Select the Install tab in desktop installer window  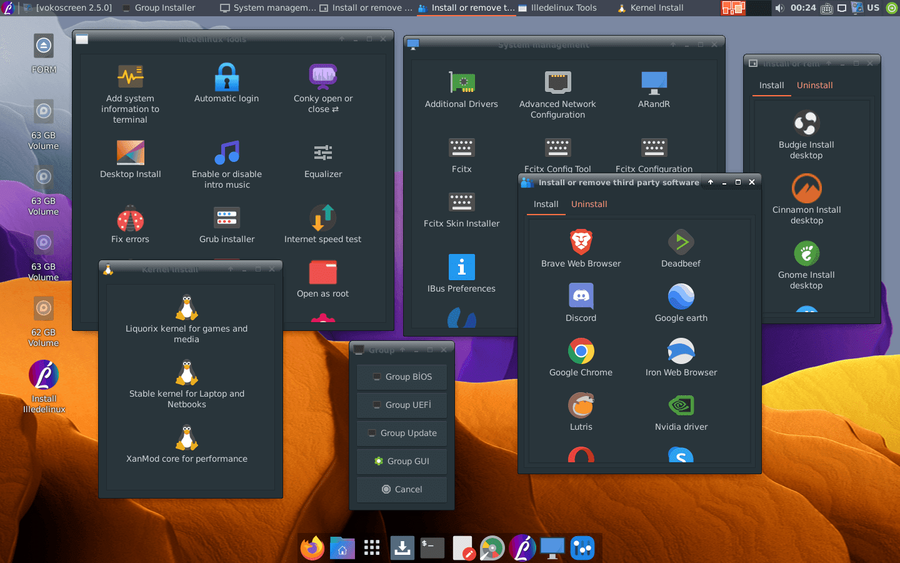771,85
